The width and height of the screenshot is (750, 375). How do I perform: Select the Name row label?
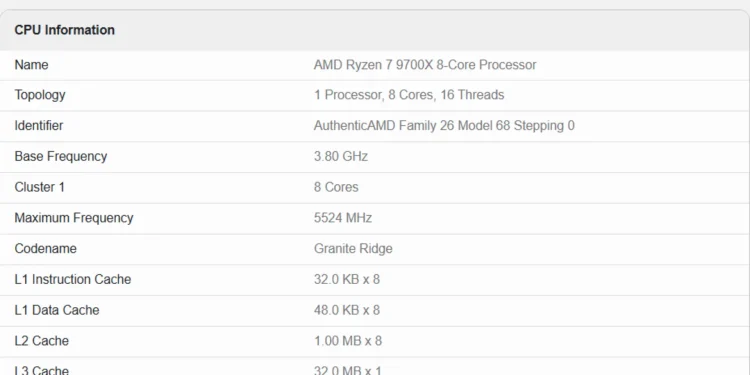click(31, 65)
